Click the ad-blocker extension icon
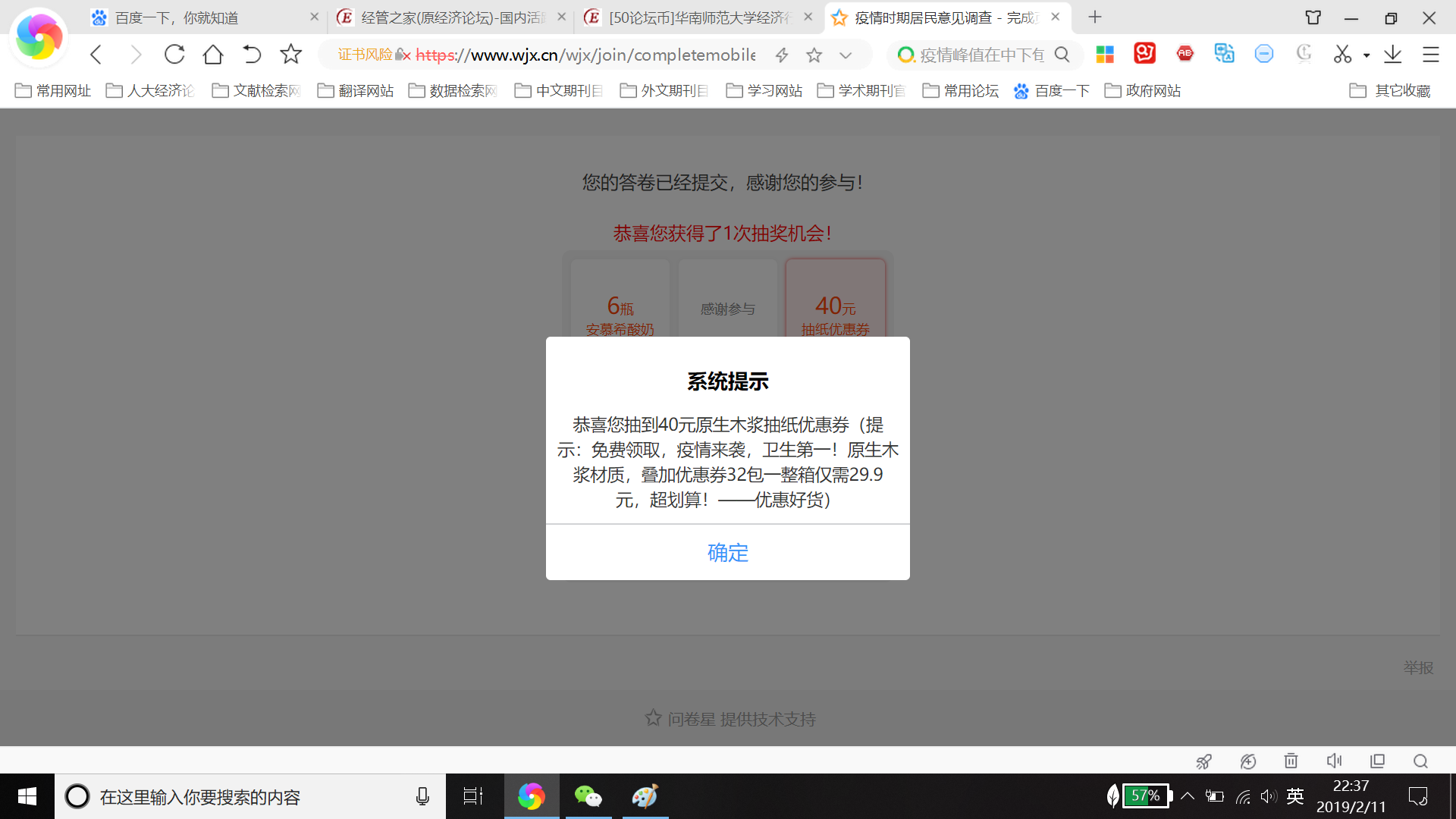Image resolution: width=1456 pixels, height=819 pixels. point(1185,54)
